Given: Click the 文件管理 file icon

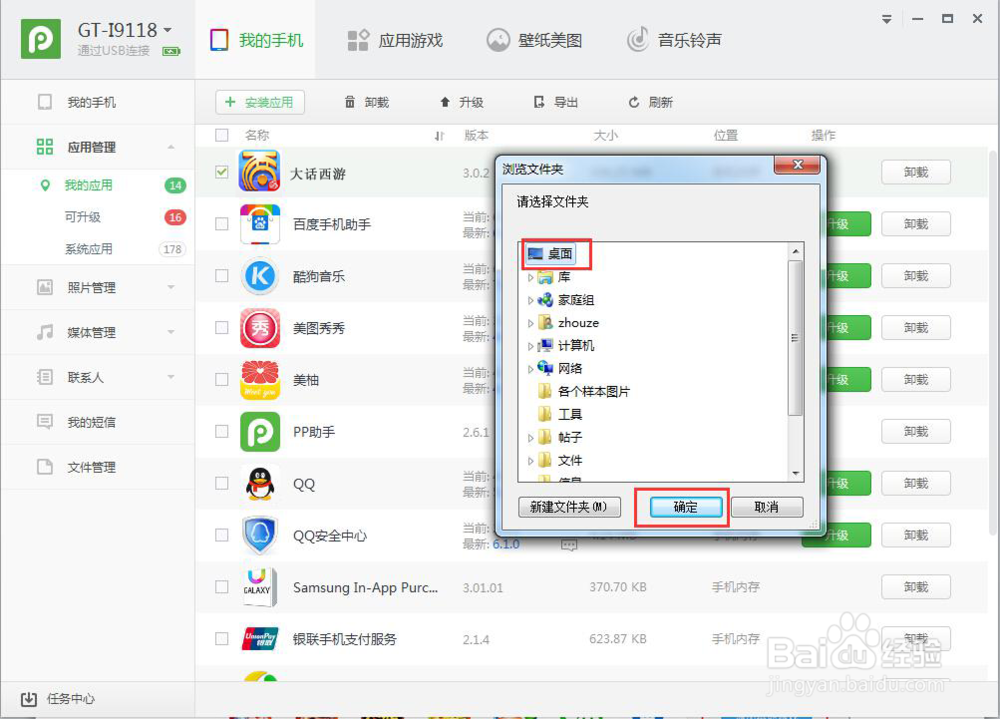Looking at the screenshot, I should click(45, 466).
